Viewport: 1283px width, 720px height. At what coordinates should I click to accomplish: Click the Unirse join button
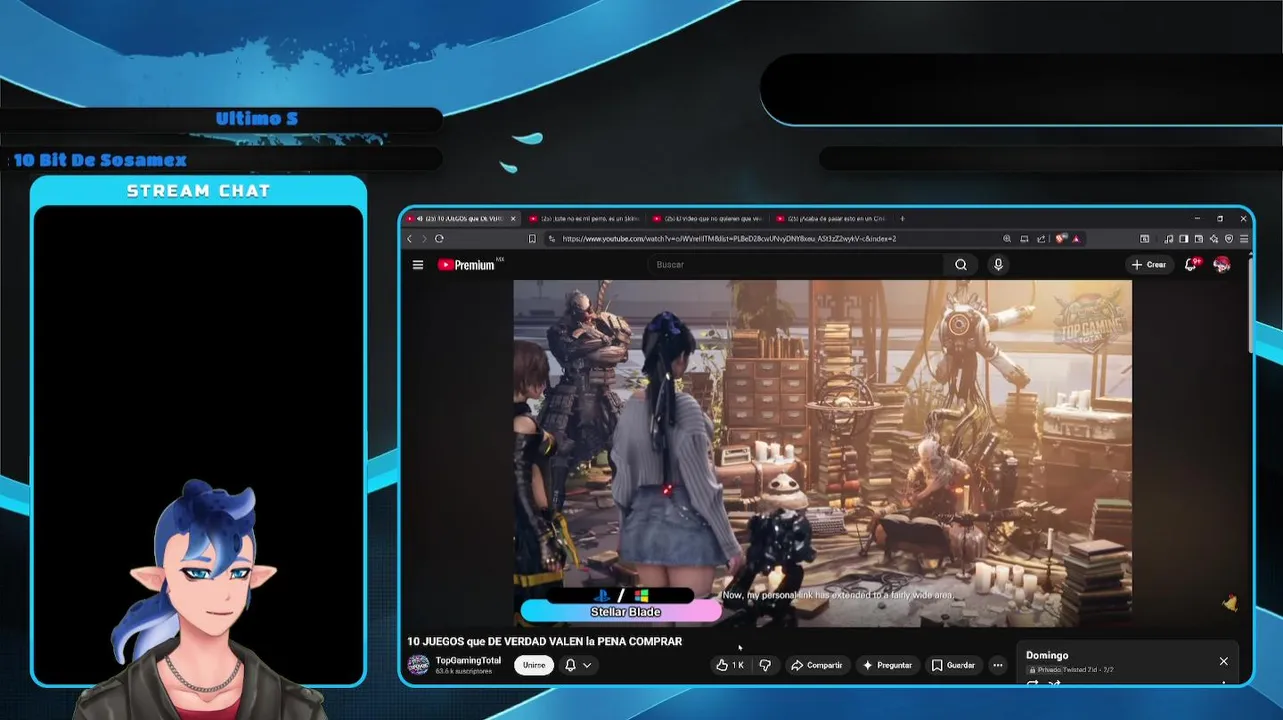pos(534,665)
